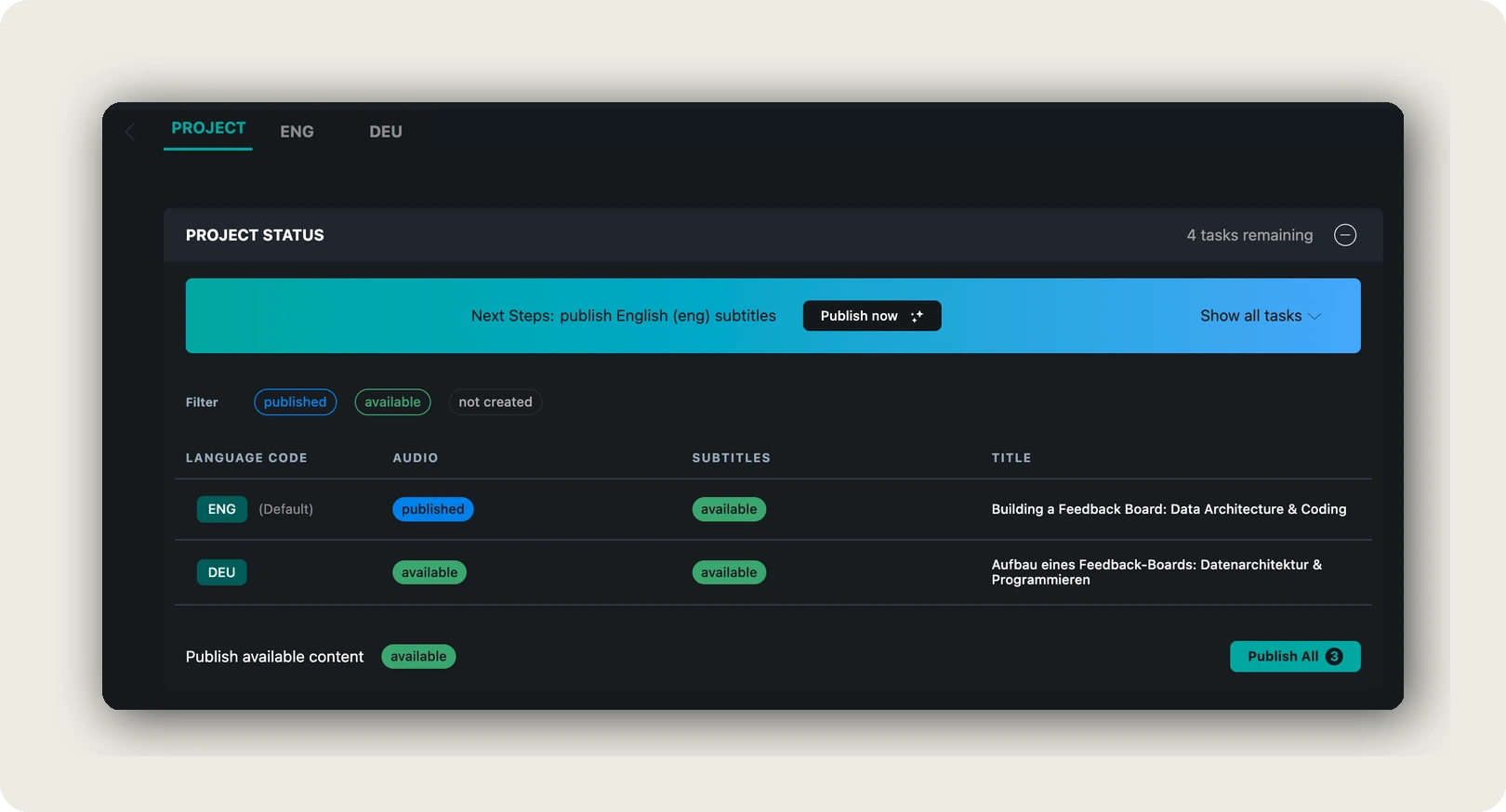Click the PROJECT STATUS heading
This screenshot has height=812, width=1506.
coord(255,235)
